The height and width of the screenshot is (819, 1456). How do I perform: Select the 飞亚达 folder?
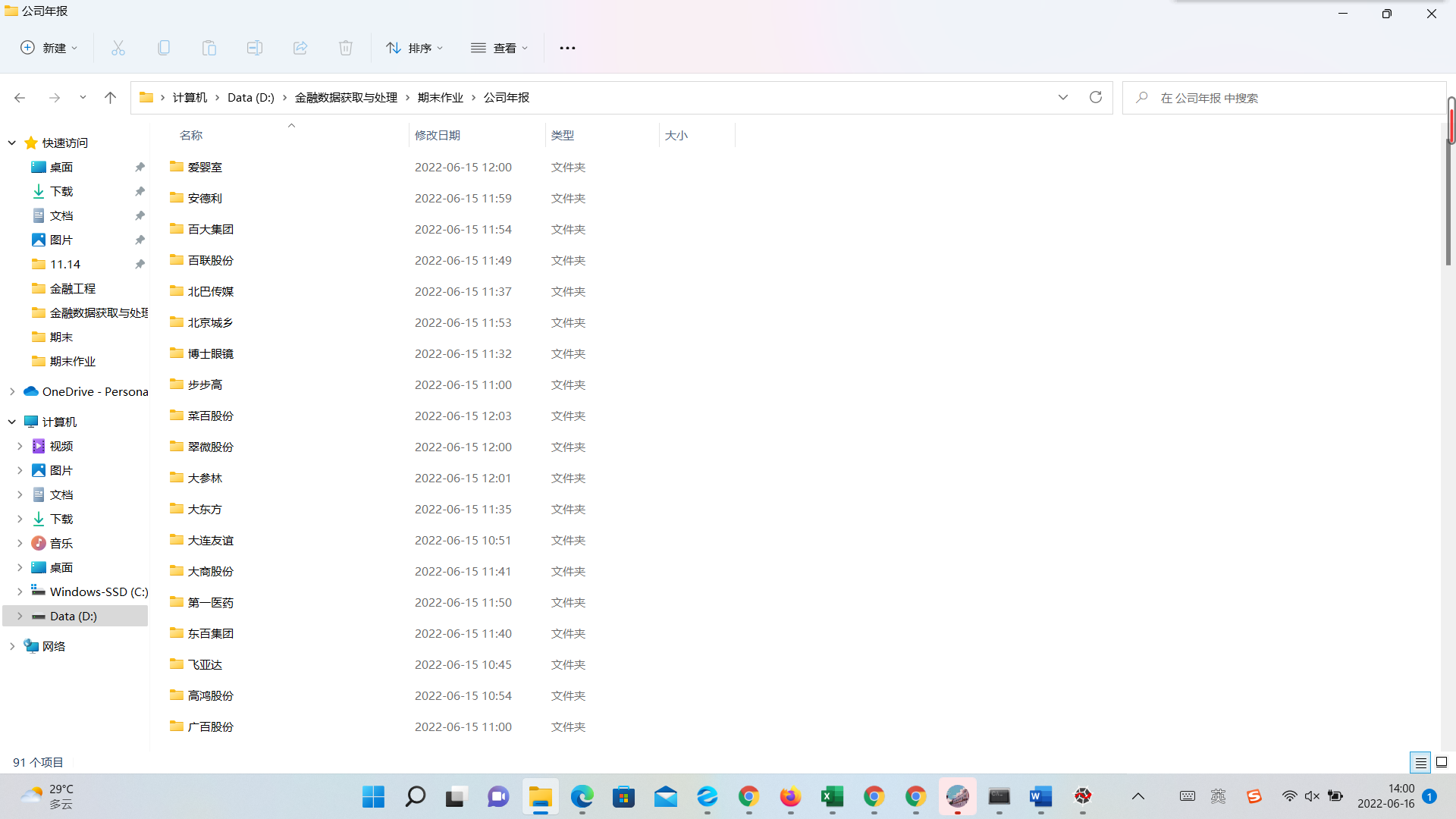205,664
